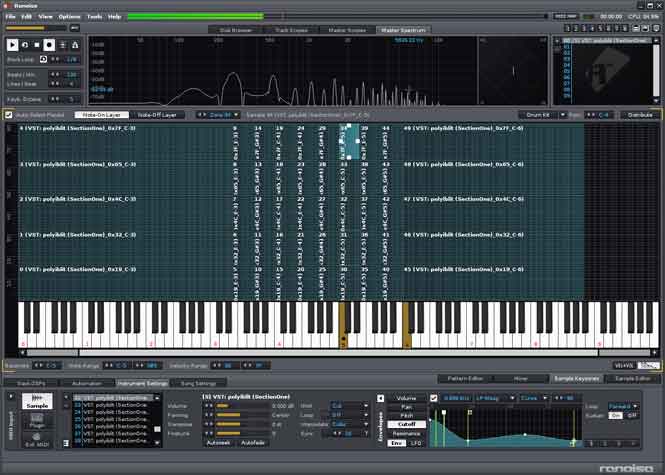665x475 pixels.
Task: Open the Sample Editor view
Action: pyautogui.click(x=632, y=378)
